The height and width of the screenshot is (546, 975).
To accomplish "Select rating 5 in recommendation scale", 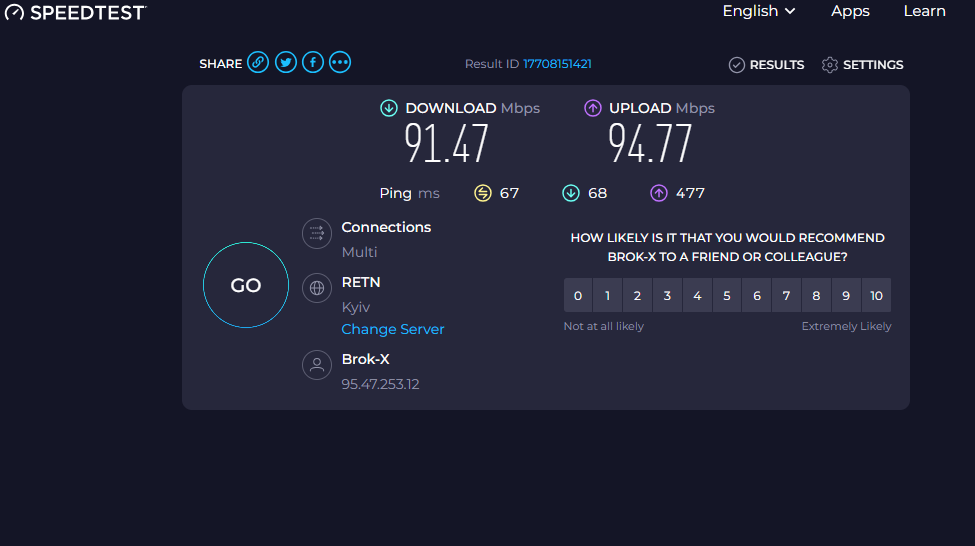I will 727,295.
